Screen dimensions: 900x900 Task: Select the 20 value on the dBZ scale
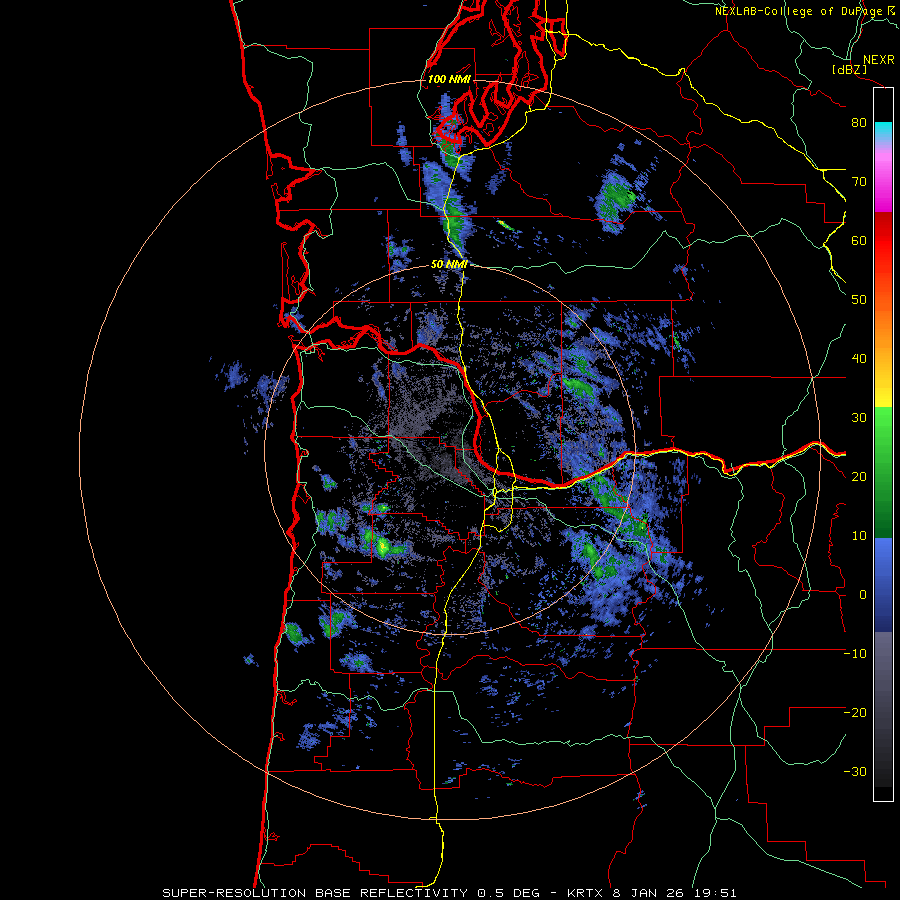[x=859, y=477]
